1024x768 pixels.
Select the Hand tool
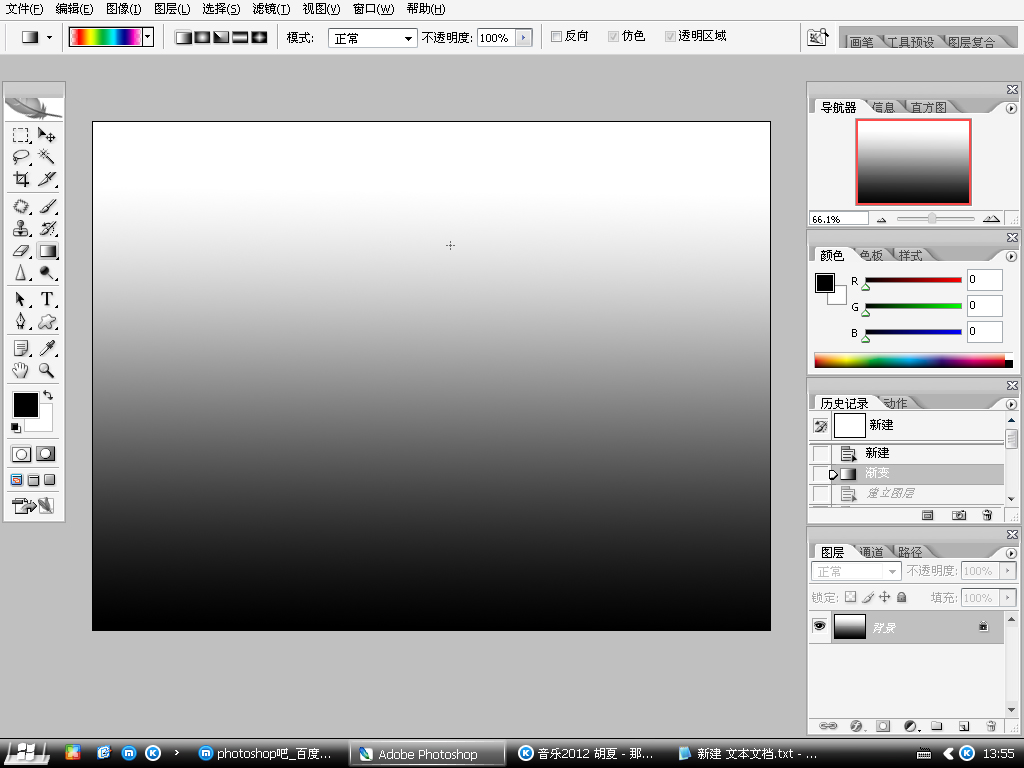click(21, 371)
